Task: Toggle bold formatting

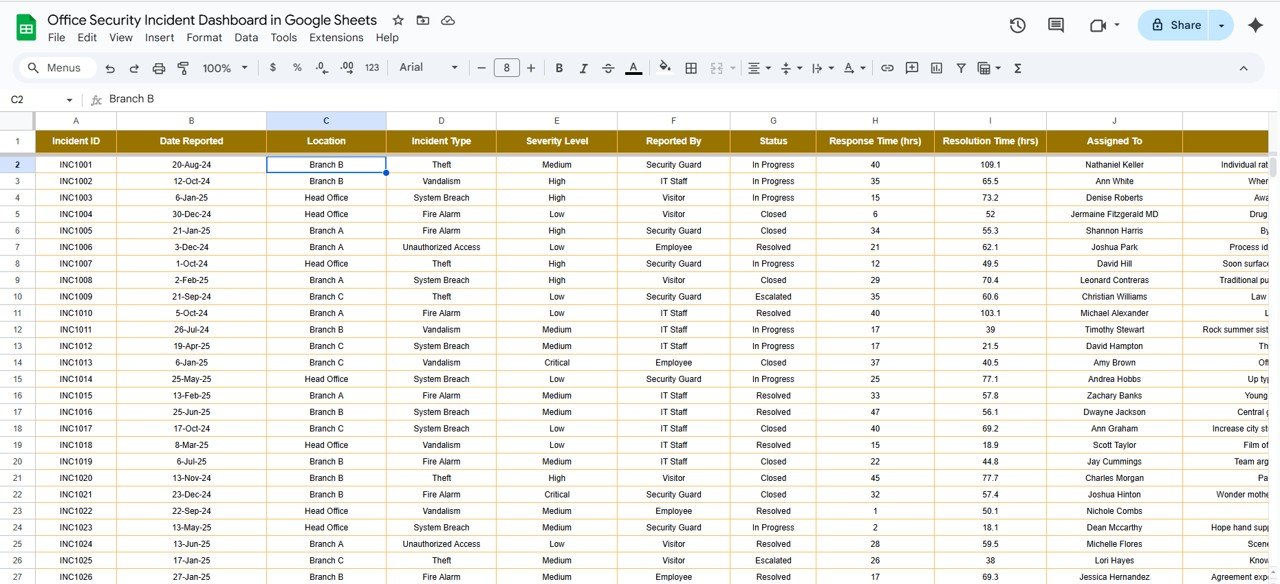Action: 559,68
